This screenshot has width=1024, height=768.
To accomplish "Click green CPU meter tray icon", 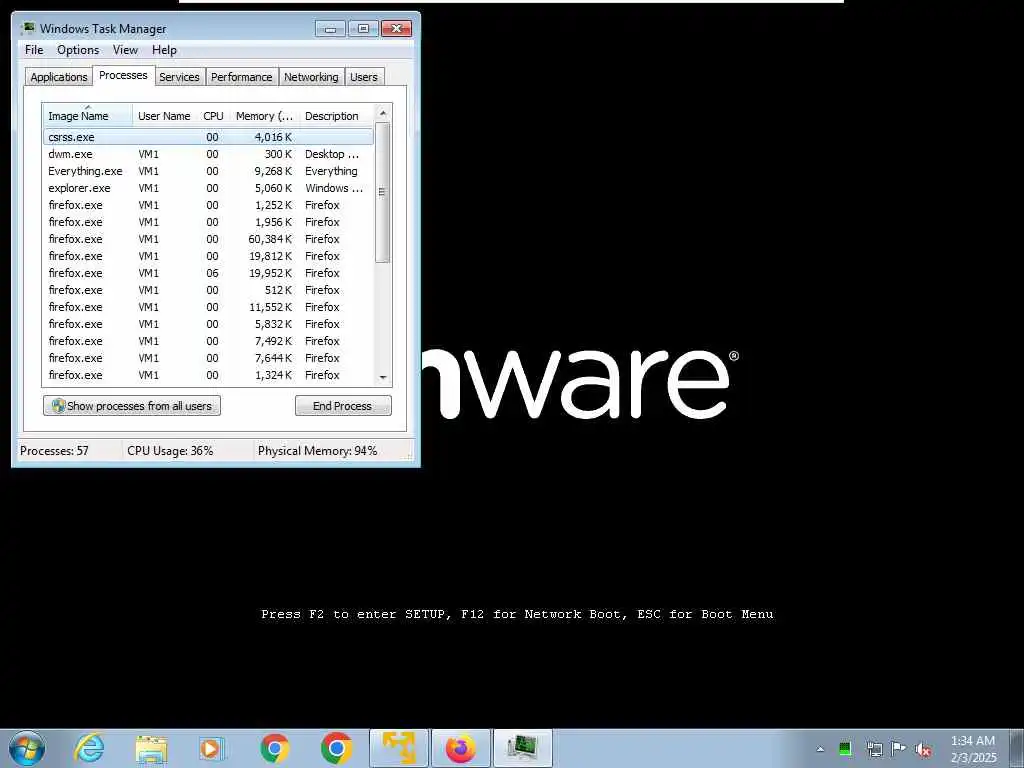I will [x=845, y=749].
